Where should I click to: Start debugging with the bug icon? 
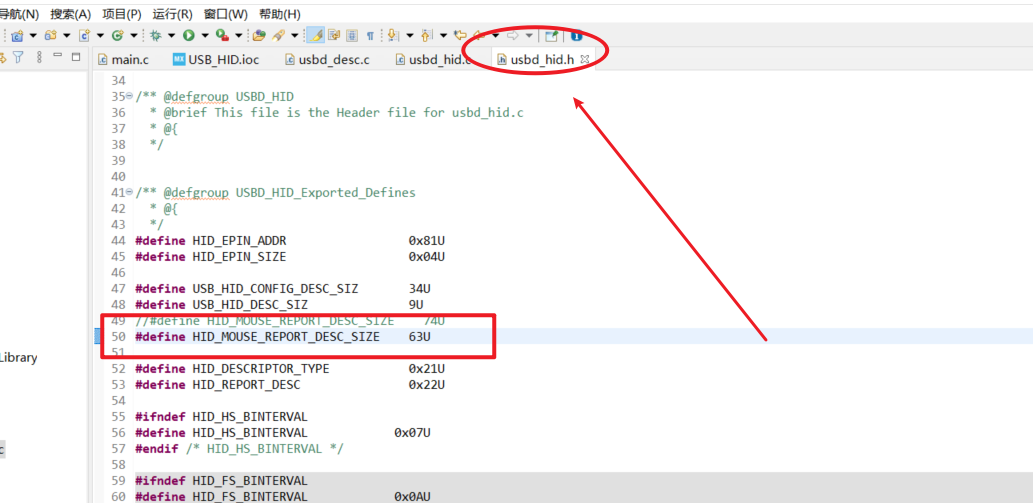tap(155, 36)
